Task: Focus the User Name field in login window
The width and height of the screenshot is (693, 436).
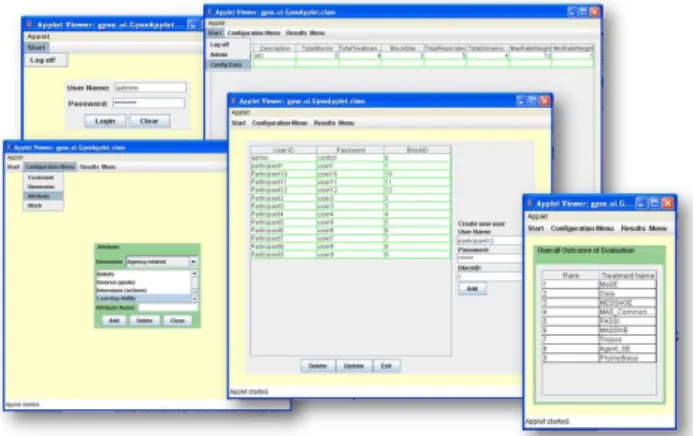Action: tap(150, 88)
